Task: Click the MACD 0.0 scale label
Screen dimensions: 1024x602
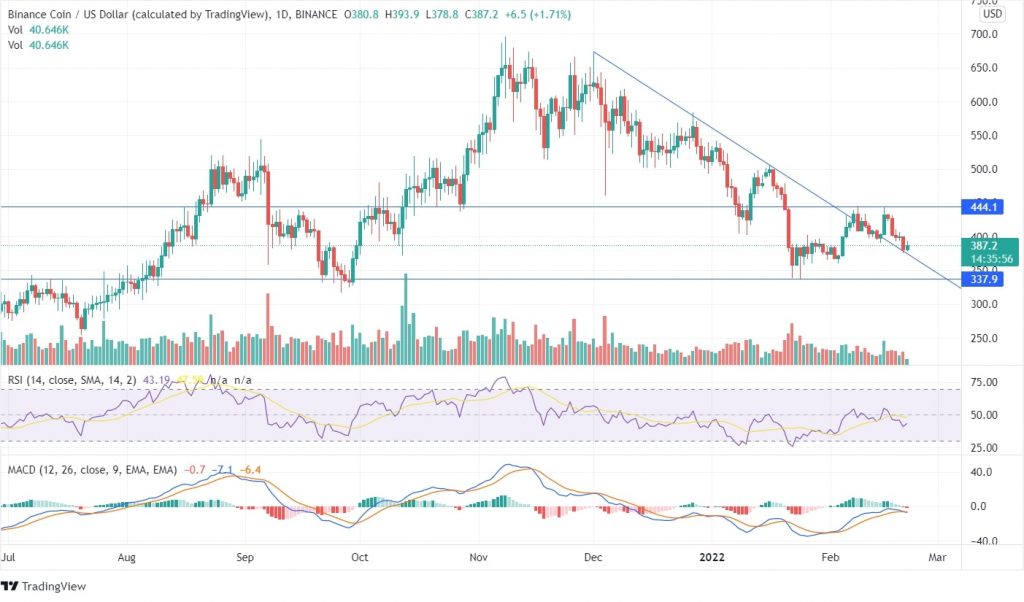Action: (979, 506)
